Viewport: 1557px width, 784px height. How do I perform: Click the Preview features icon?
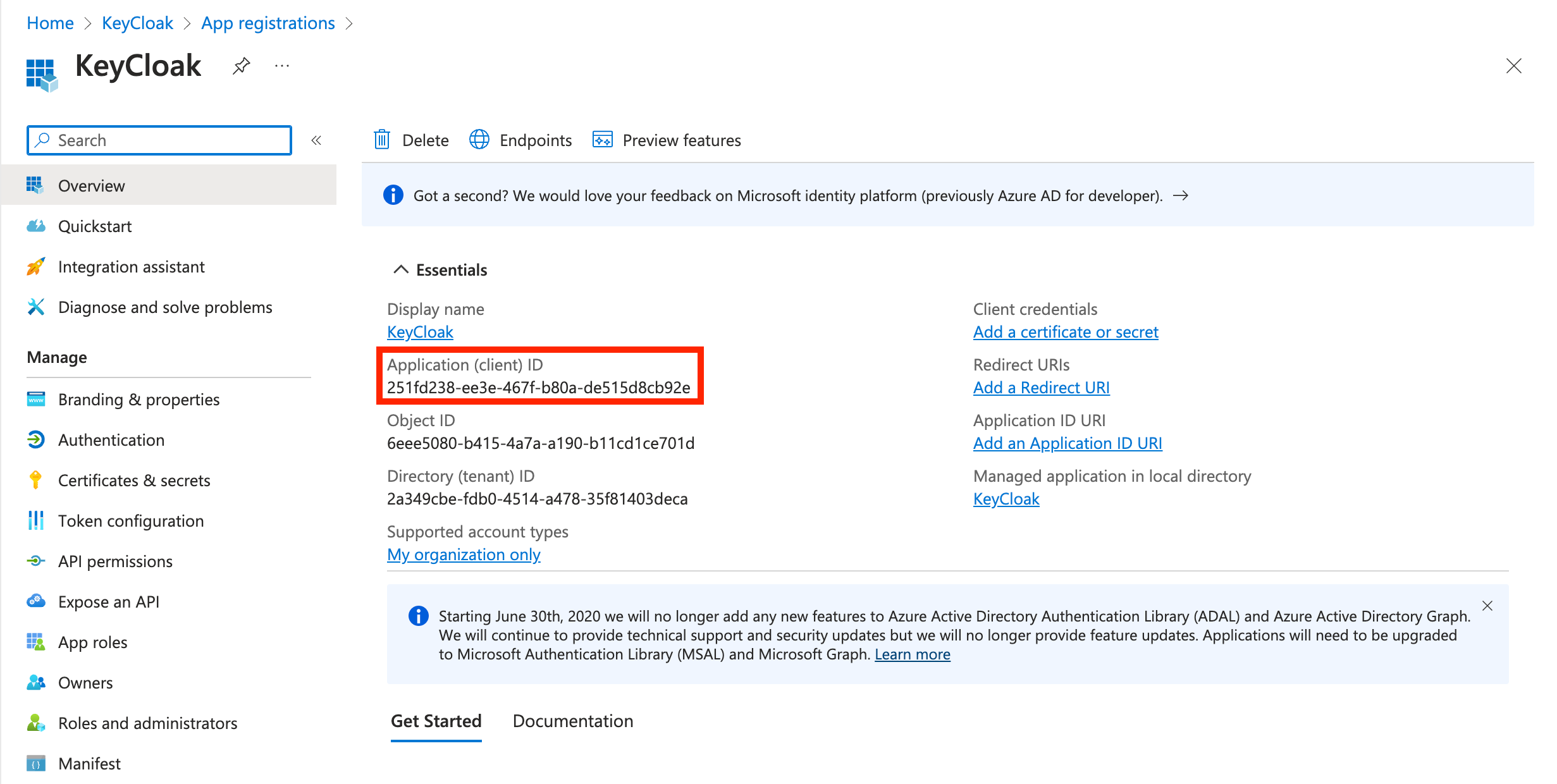tap(602, 140)
